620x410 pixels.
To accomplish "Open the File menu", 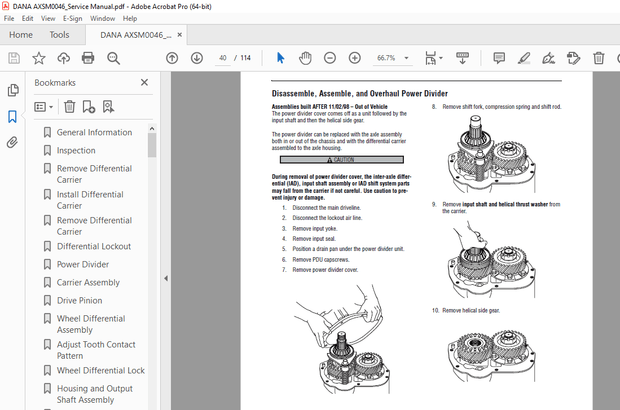I will [9, 19].
